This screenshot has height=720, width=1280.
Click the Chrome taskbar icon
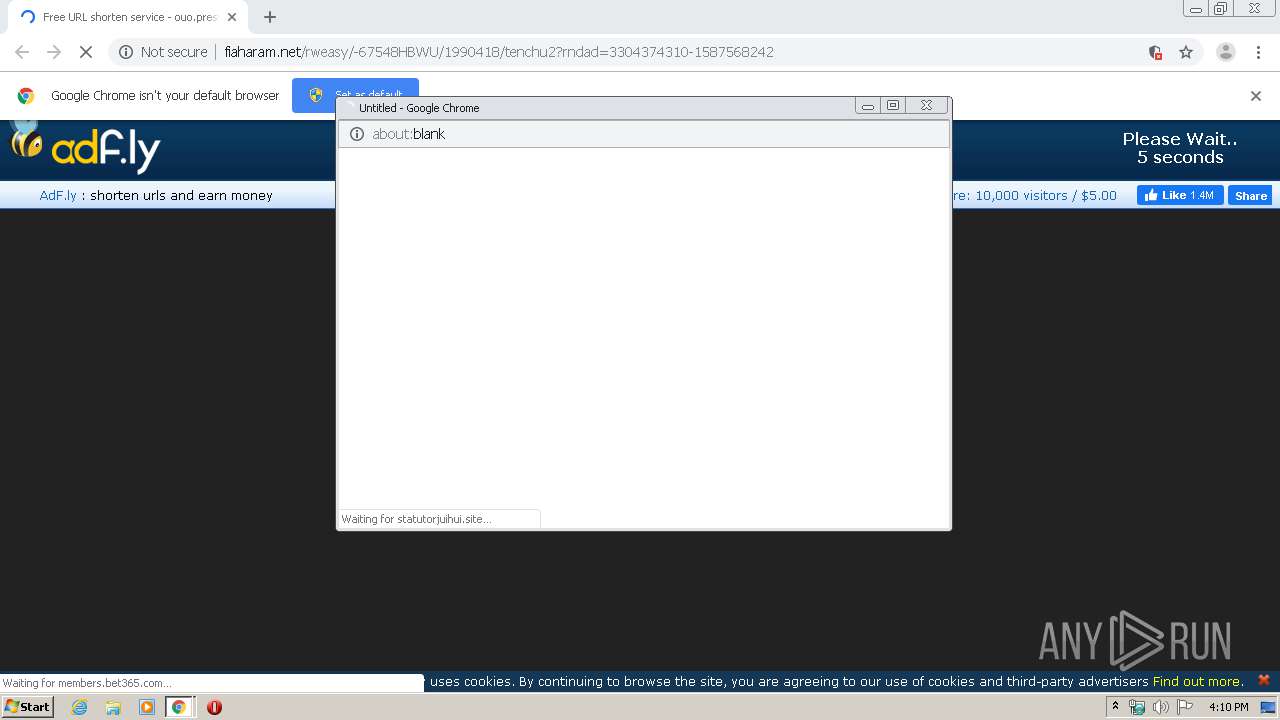(x=179, y=707)
